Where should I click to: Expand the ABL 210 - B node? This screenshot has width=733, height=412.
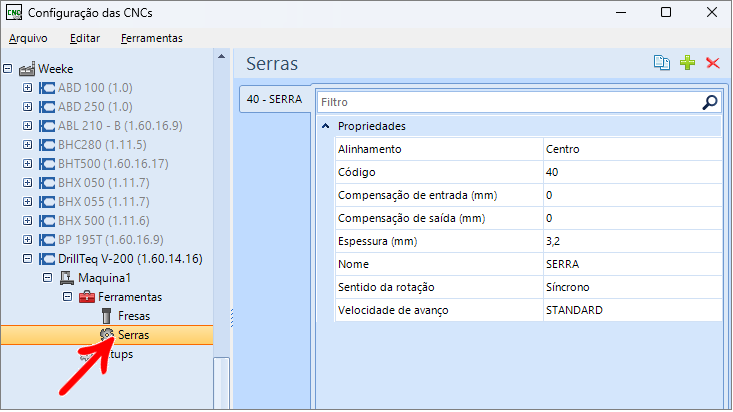click(28, 125)
